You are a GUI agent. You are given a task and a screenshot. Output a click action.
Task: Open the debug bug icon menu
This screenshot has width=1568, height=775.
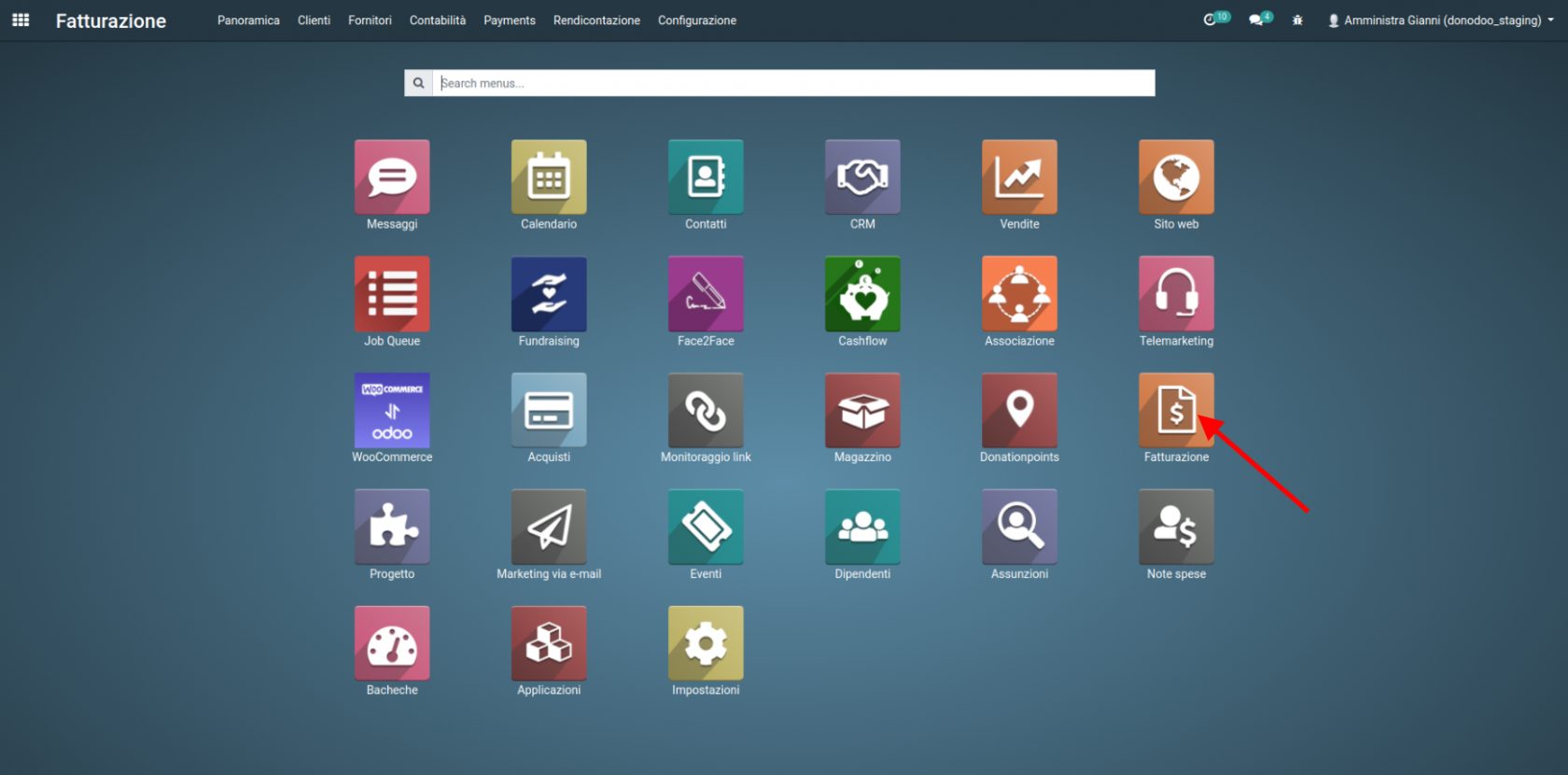(1297, 21)
